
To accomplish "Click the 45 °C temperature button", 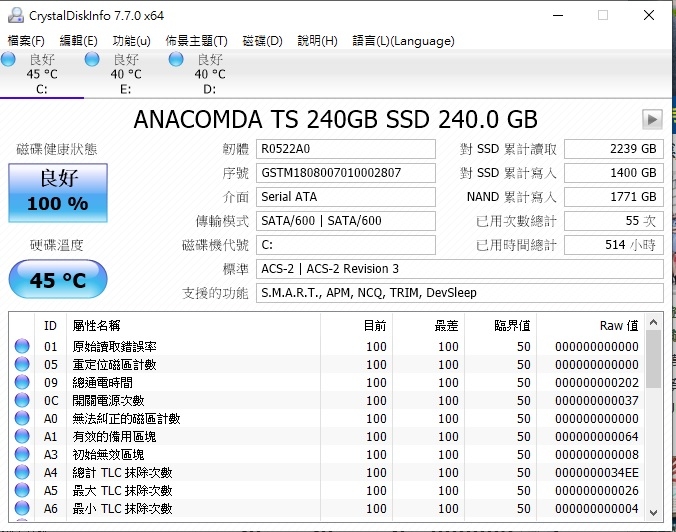I will tap(58, 280).
